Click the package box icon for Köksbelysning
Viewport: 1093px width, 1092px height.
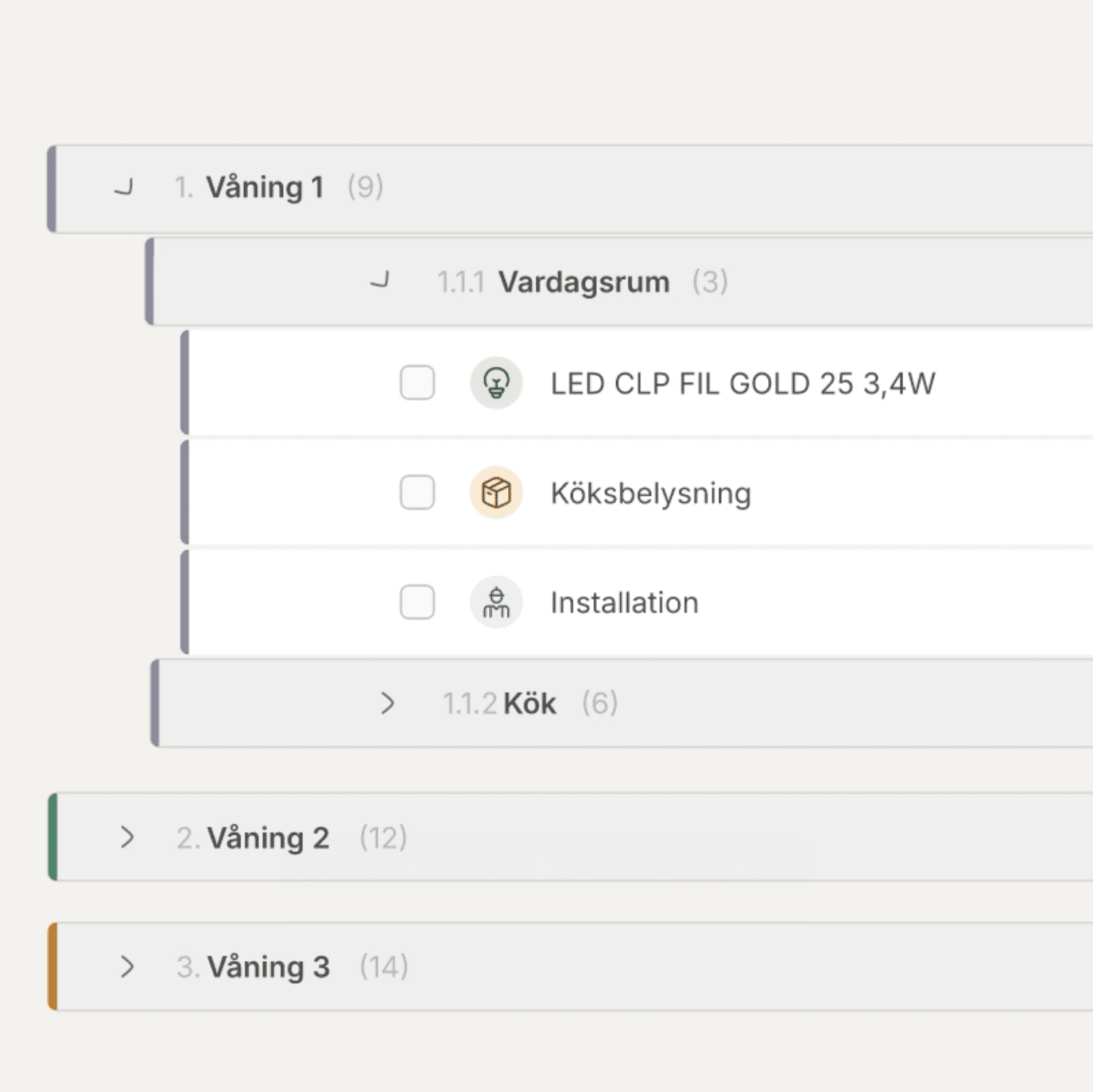point(496,493)
